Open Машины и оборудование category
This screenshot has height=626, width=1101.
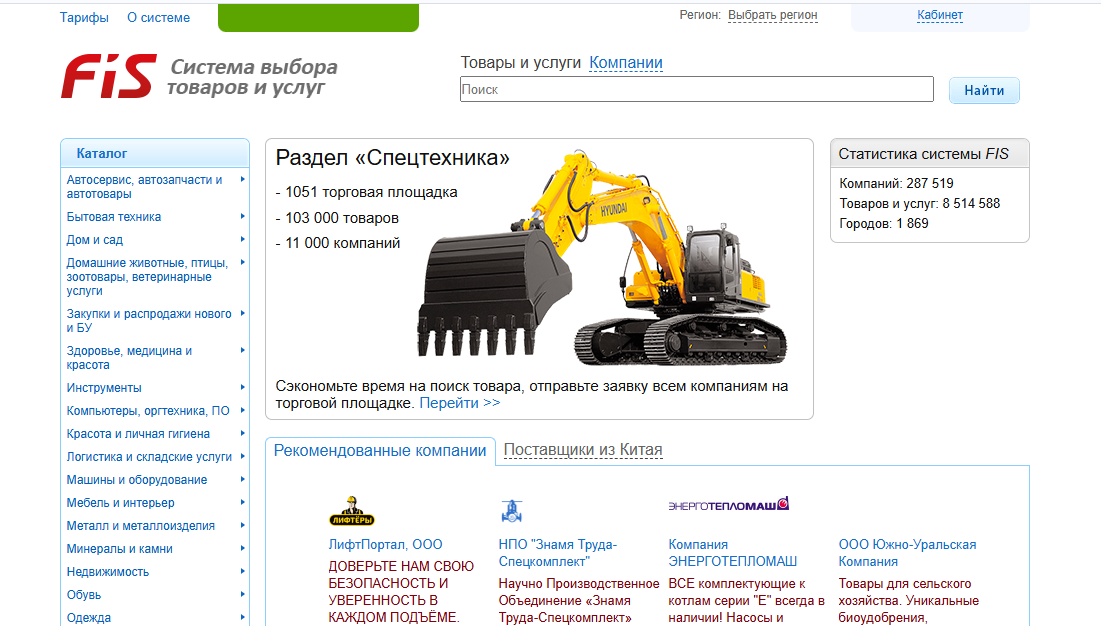(137, 480)
